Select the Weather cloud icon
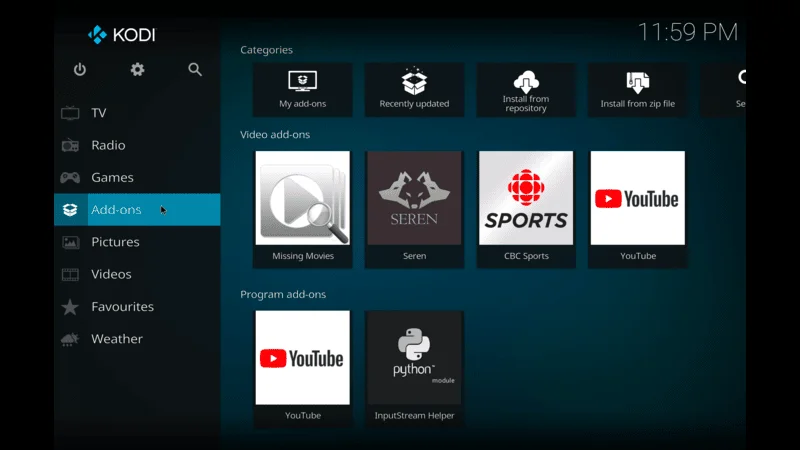The width and height of the screenshot is (800, 450). tap(70, 339)
